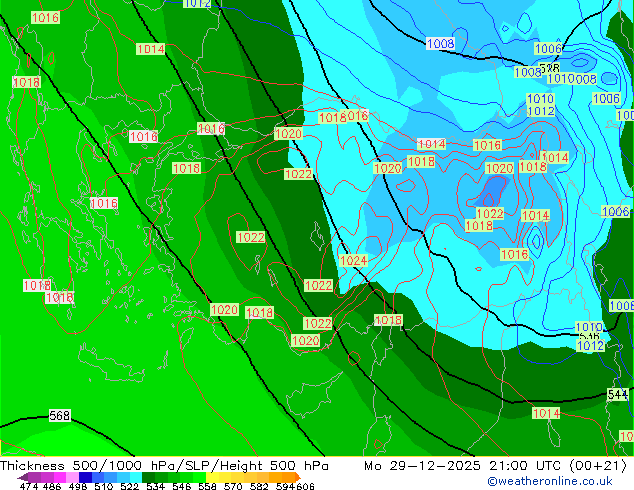The height and width of the screenshot is (490, 634).
Task: Click the dark navy blue legend swatch
Action: point(84,477)
